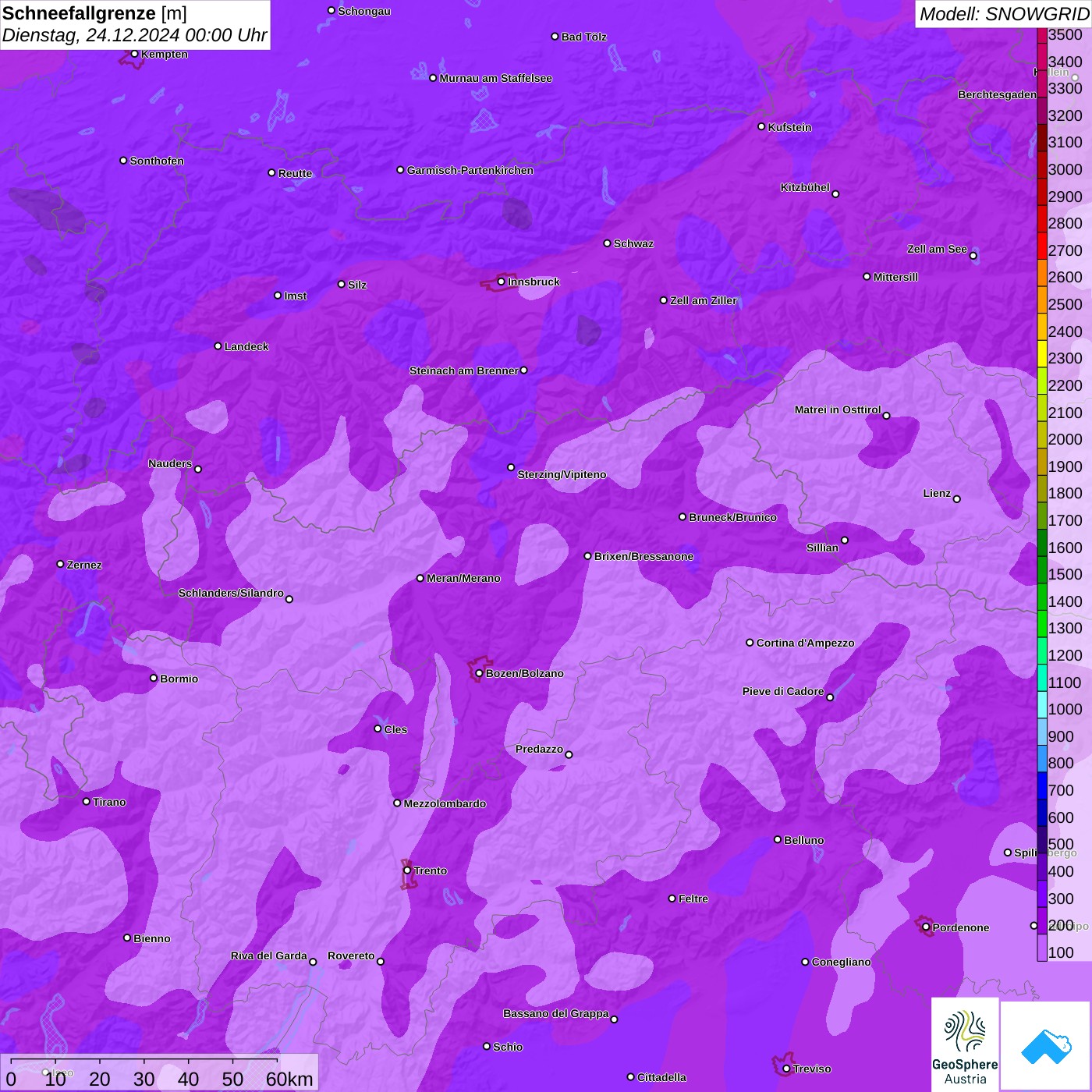Click the 'Sterzing/Vipiteno' label

(x=562, y=474)
